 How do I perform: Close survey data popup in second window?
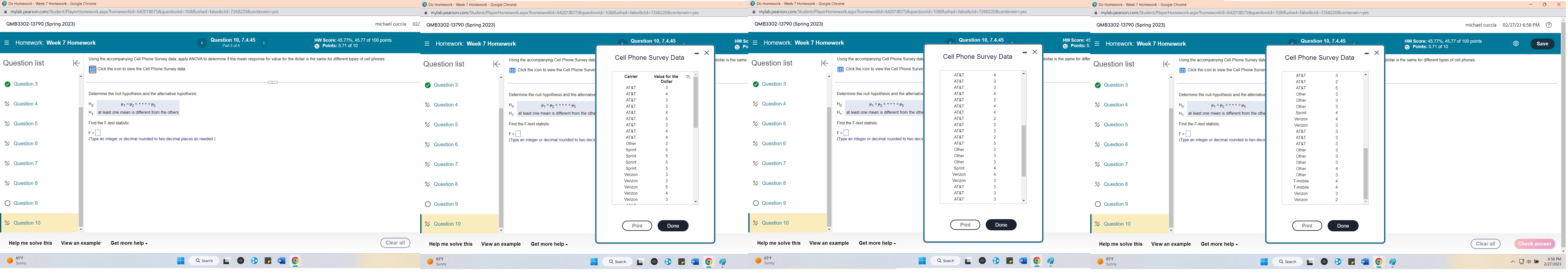point(707,53)
